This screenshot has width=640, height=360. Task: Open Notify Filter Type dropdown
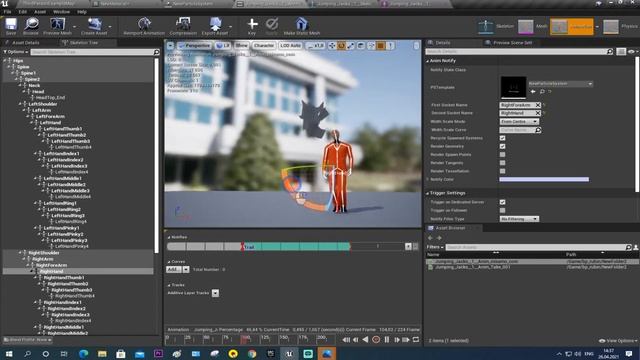pyautogui.click(x=519, y=219)
